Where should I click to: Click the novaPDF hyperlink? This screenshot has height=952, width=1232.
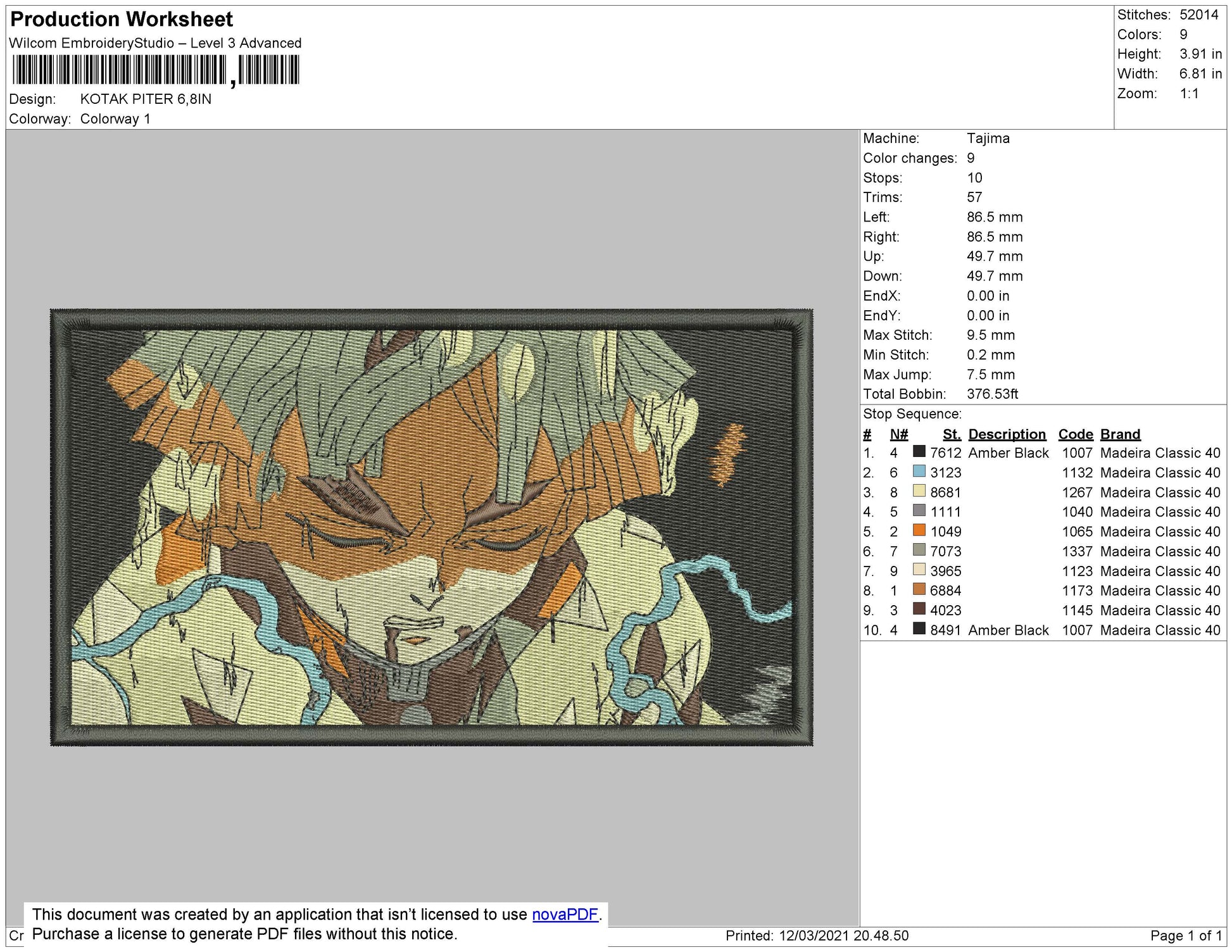tap(564, 915)
